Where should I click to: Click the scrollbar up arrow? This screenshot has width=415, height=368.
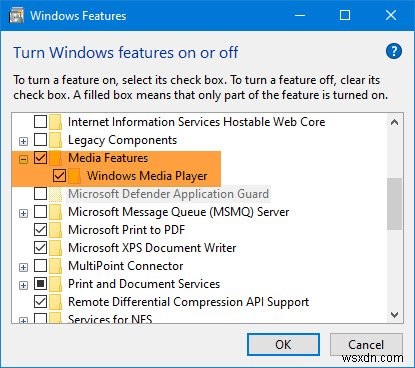(x=395, y=122)
